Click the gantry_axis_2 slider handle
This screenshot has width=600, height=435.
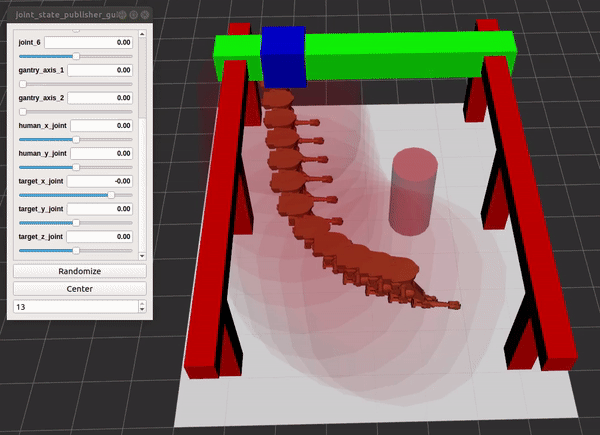(23, 112)
